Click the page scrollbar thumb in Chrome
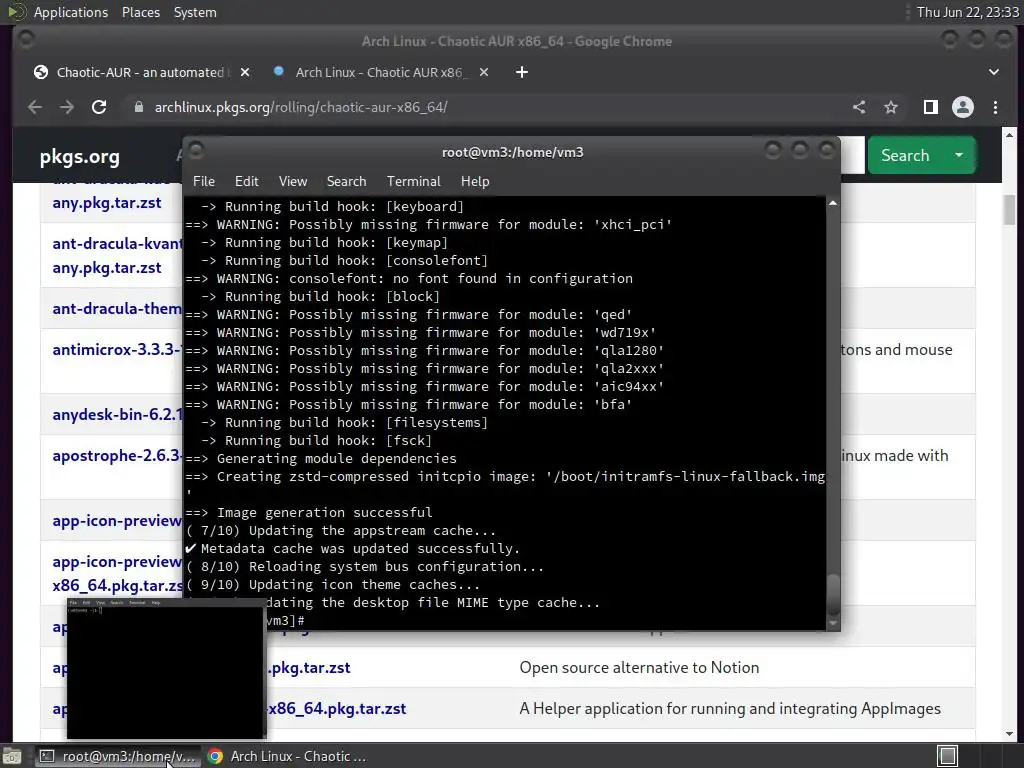Image resolution: width=1024 pixels, height=768 pixels. [x=1010, y=210]
